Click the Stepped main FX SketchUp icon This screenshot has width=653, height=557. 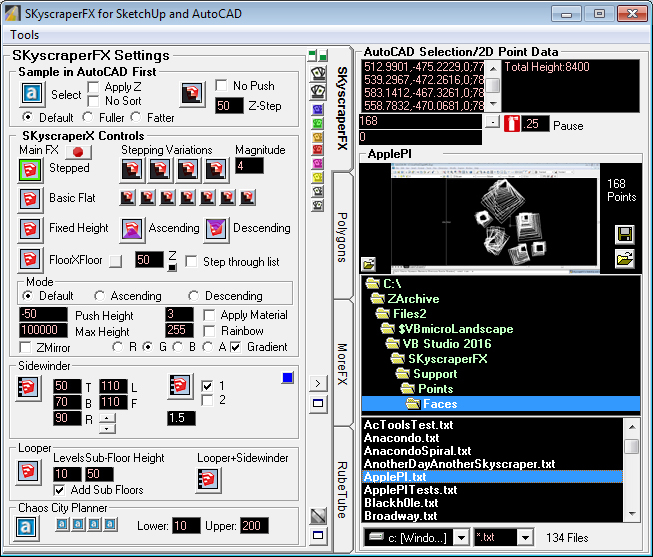[30, 170]
